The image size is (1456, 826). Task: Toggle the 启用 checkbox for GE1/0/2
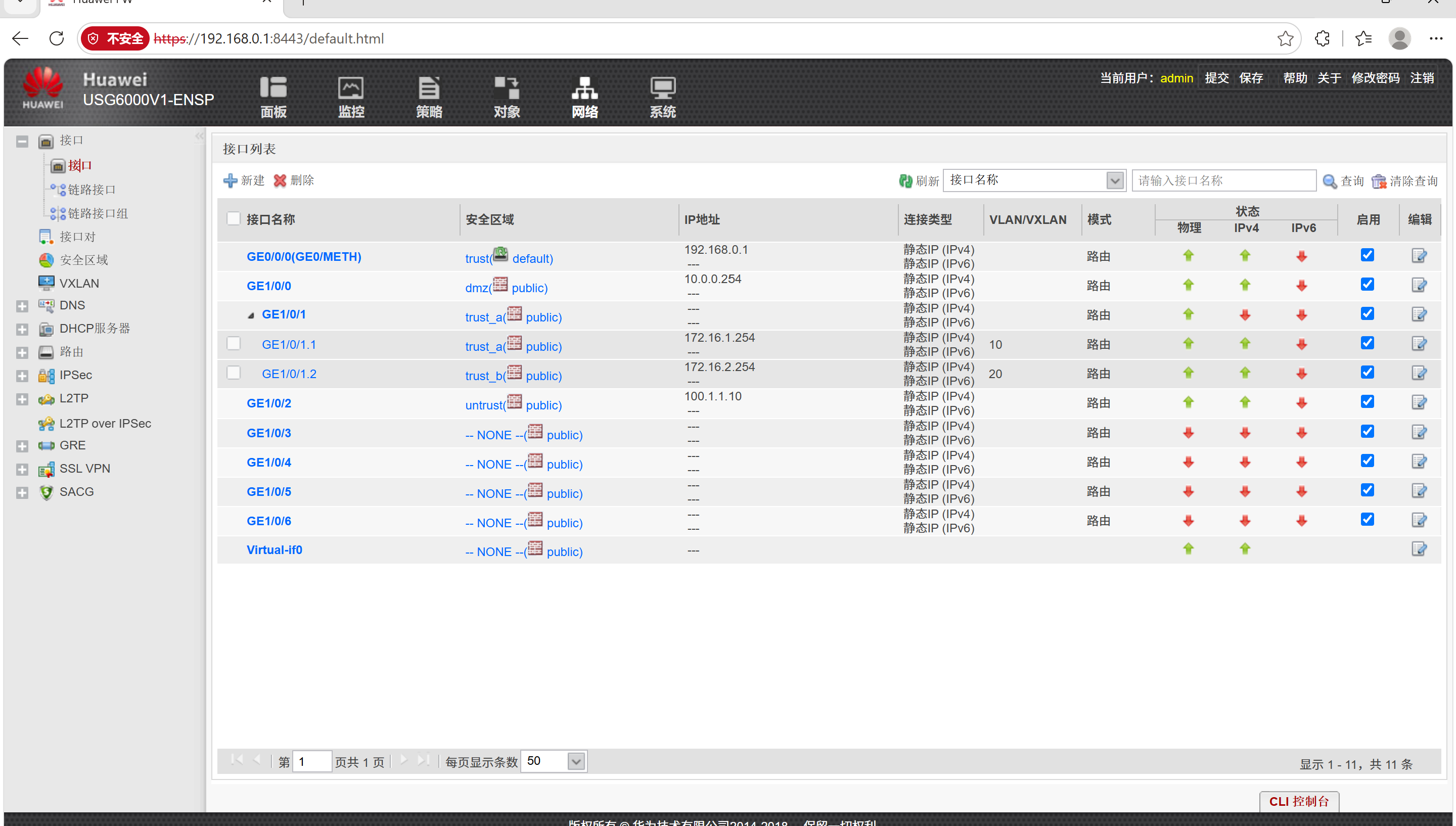click(x=1368, y=402)
